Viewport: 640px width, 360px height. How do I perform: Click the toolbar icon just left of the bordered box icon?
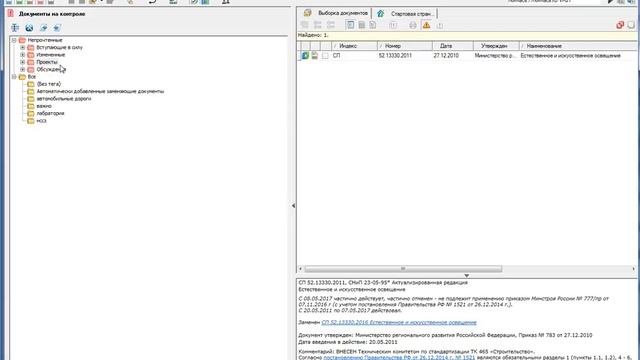coord(373,25)
